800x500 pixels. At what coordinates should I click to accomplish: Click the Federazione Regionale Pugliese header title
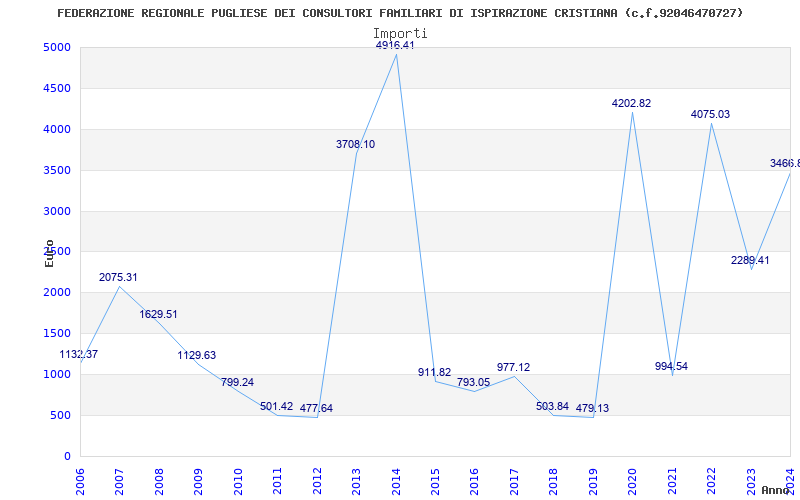coord(400,13)
